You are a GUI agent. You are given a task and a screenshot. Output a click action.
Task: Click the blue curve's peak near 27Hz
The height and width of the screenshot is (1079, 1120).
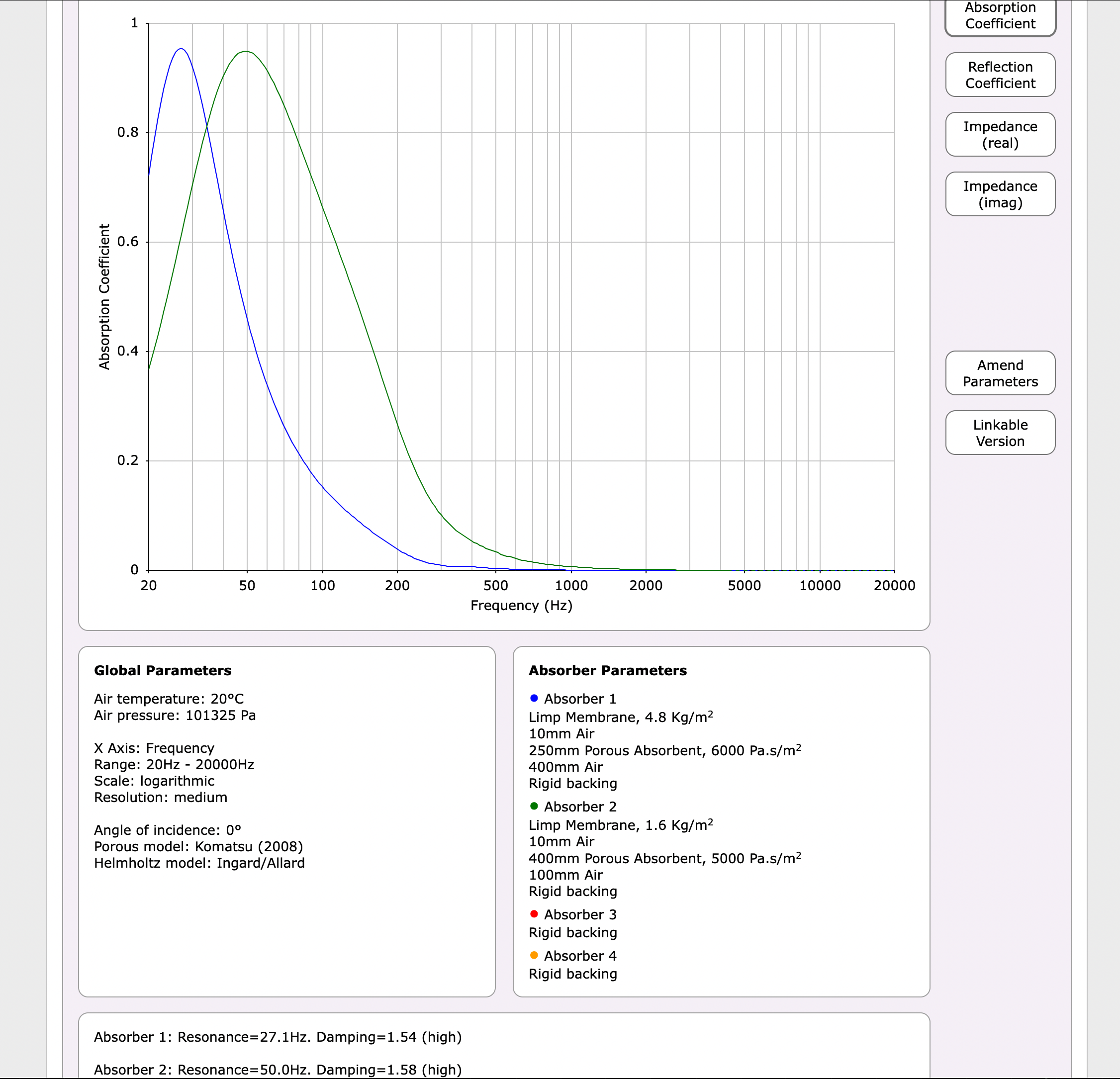181,49
